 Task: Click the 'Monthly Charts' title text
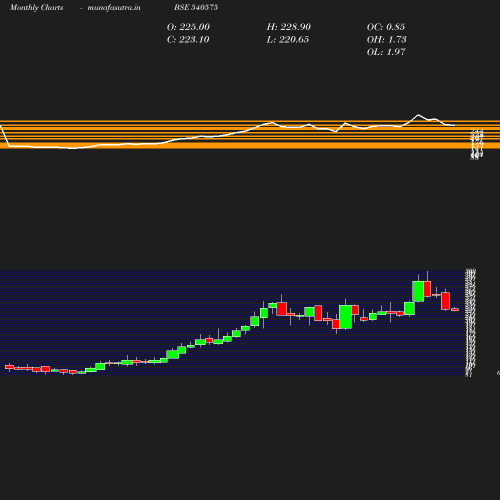(x=36, y=7)
